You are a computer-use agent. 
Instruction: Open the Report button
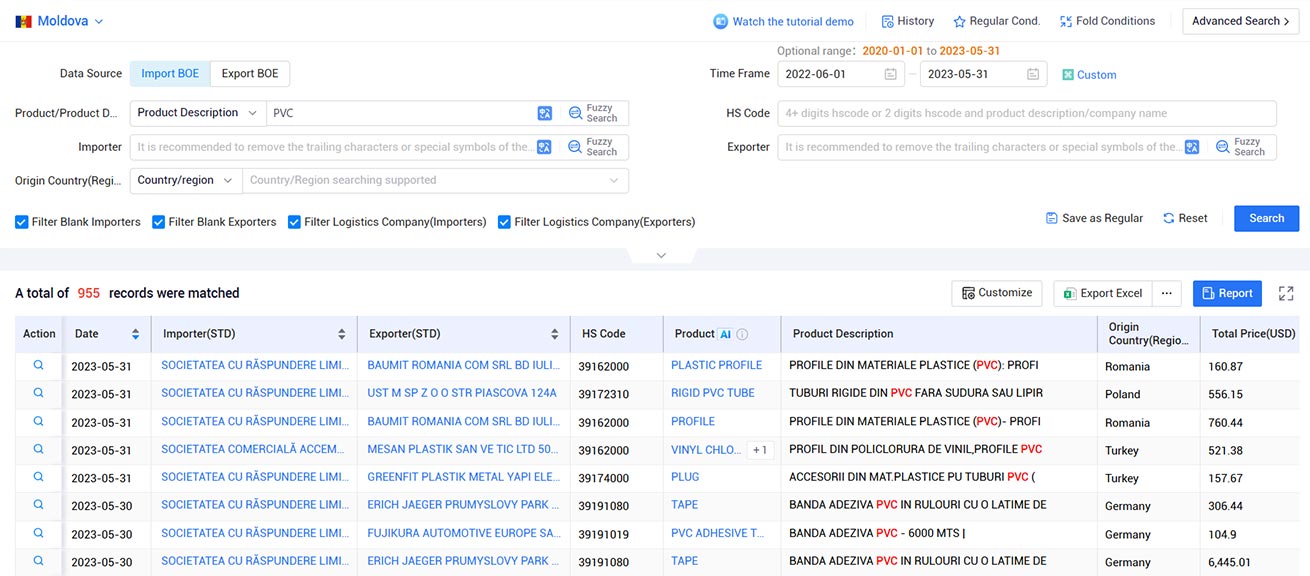(1227, 293)
